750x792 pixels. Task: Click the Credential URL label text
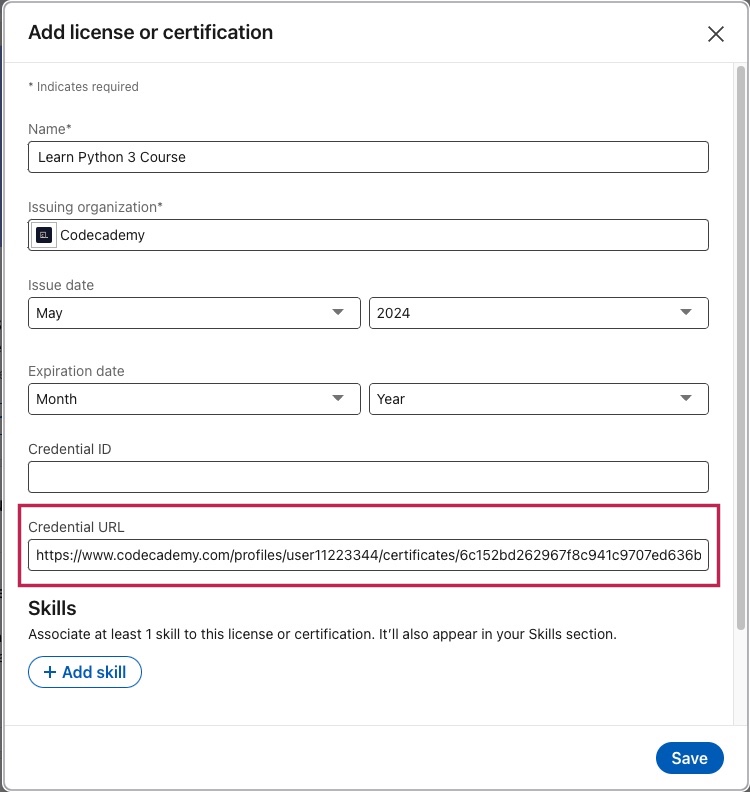[x=76, y=527]
